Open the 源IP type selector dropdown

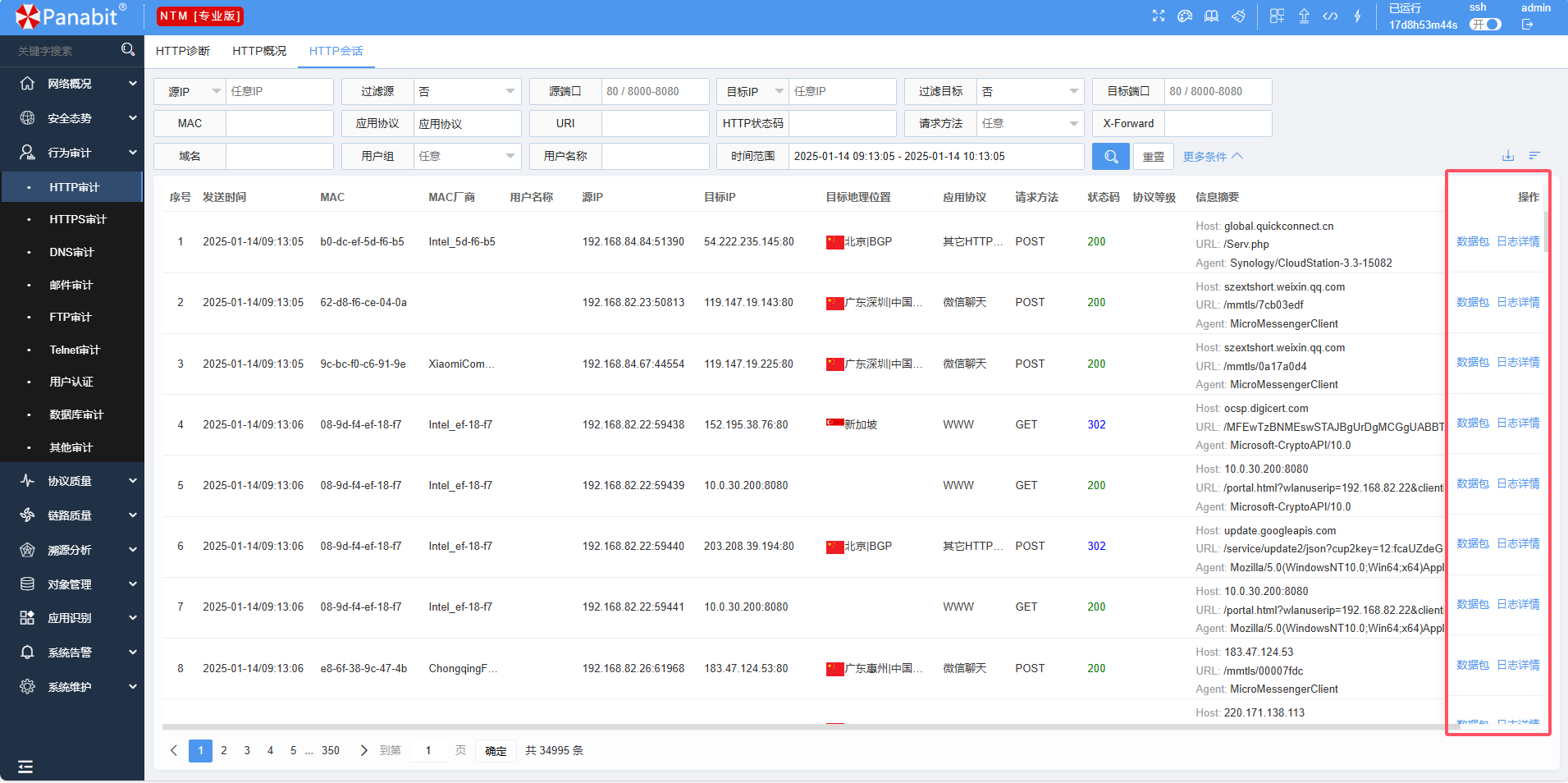pos(190,91)
